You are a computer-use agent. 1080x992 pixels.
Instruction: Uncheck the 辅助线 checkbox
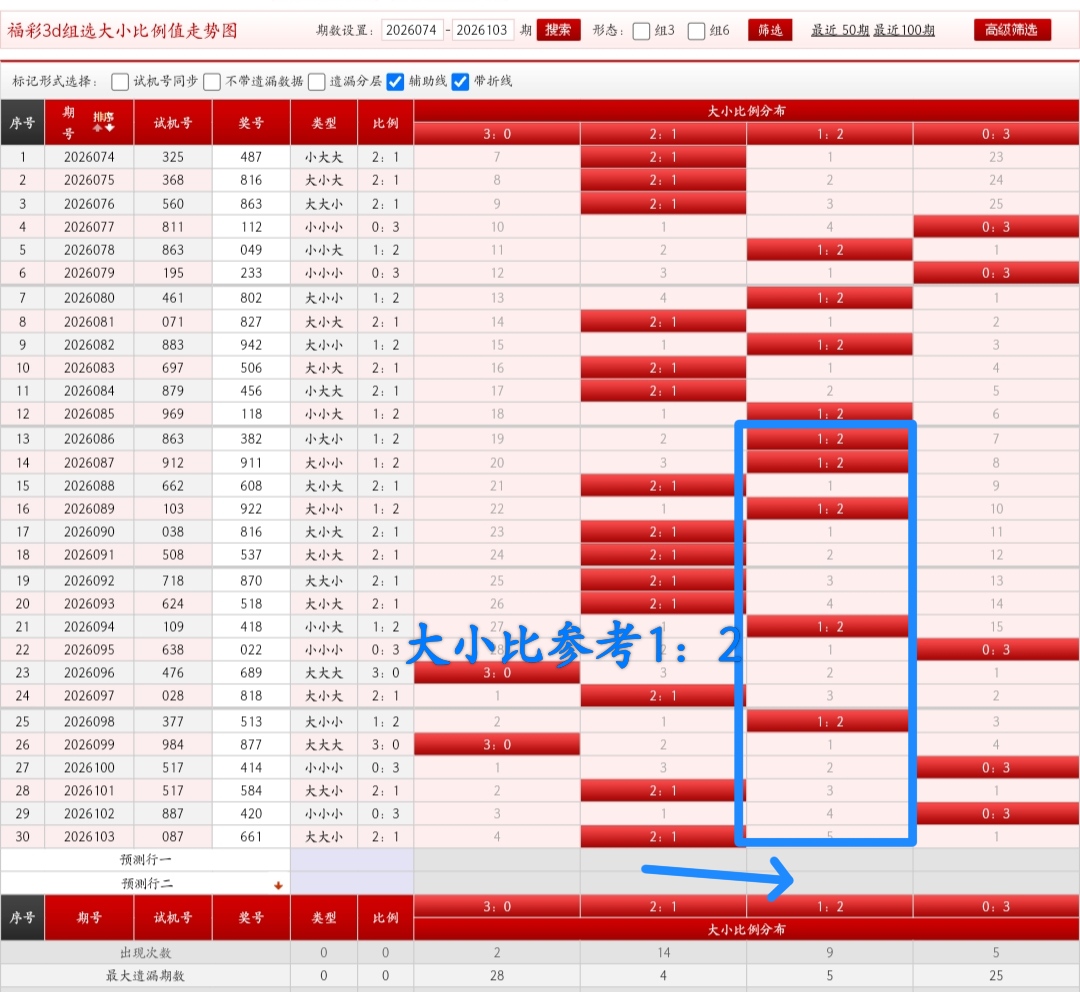point(395,82)
